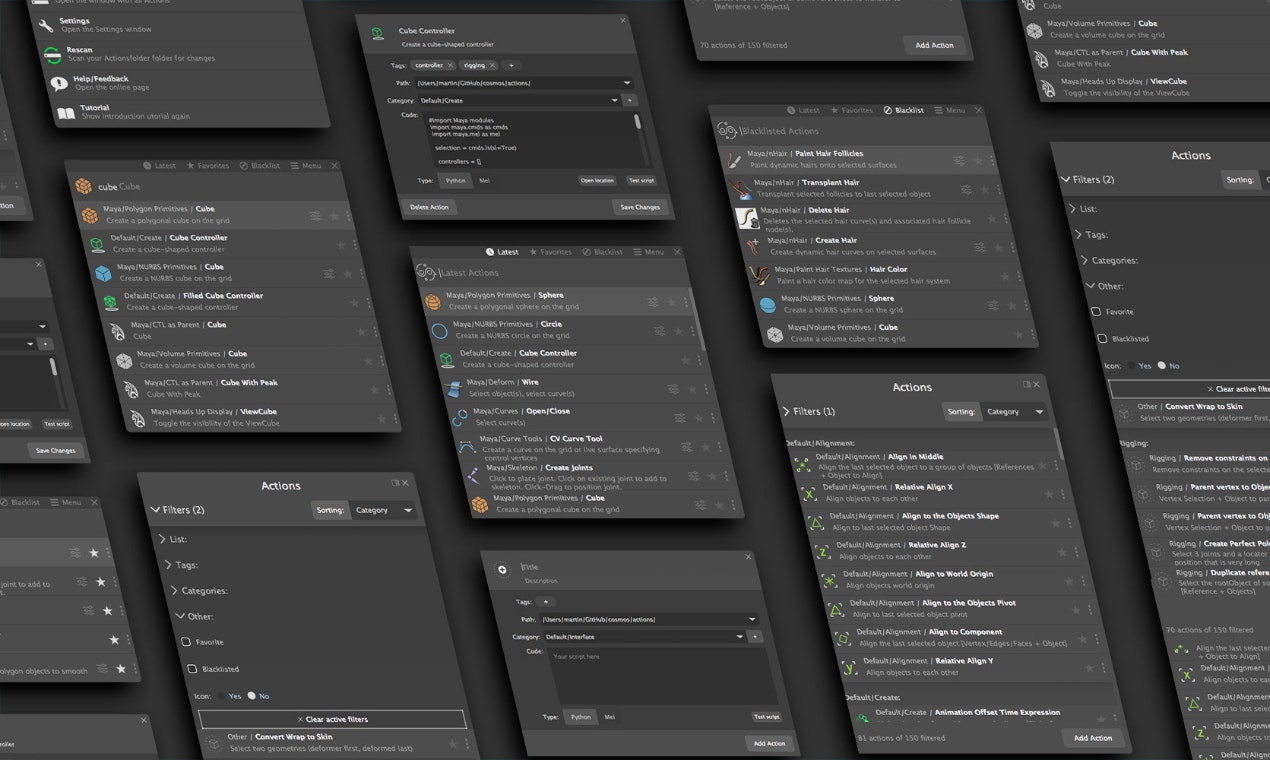Click Save Changes in Cube Controller editor
This screenshot has height=760, width=1270.
coord(640,207)
